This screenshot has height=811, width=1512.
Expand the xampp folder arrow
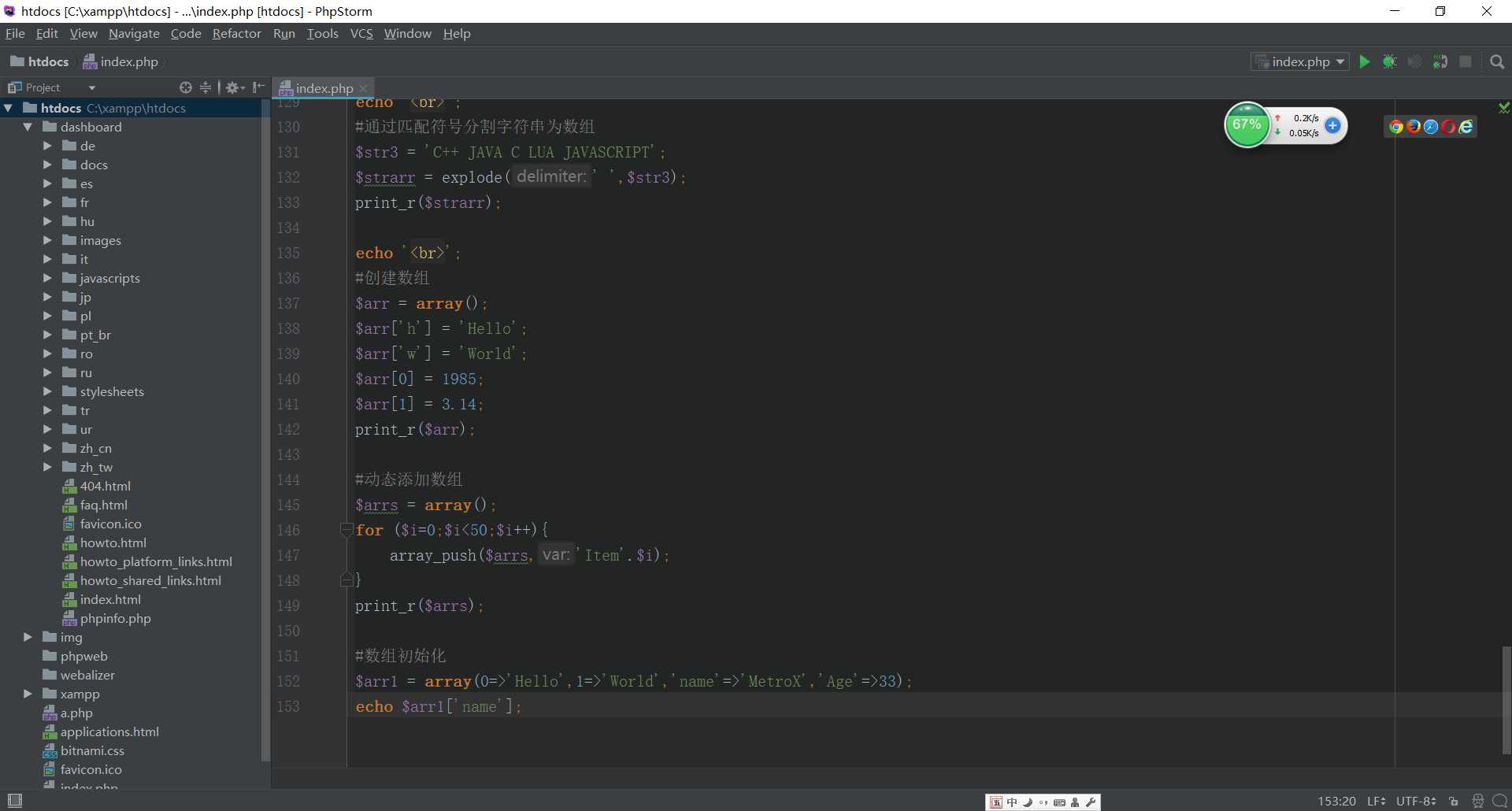[x=28, y=694]
